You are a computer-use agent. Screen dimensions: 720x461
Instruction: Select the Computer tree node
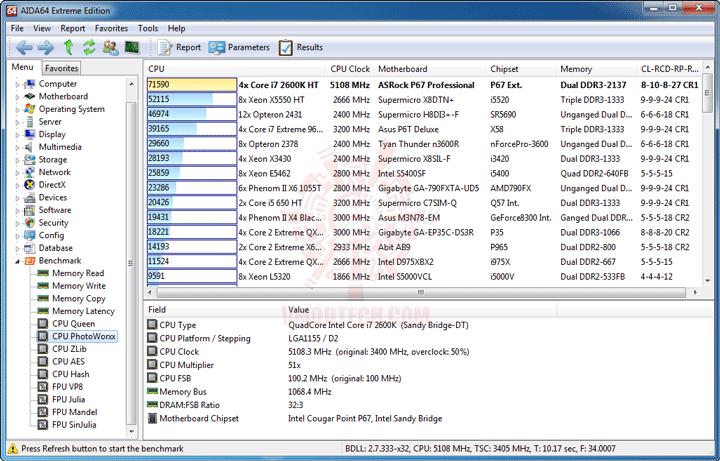pyautogui.click(x=51, y=84)
